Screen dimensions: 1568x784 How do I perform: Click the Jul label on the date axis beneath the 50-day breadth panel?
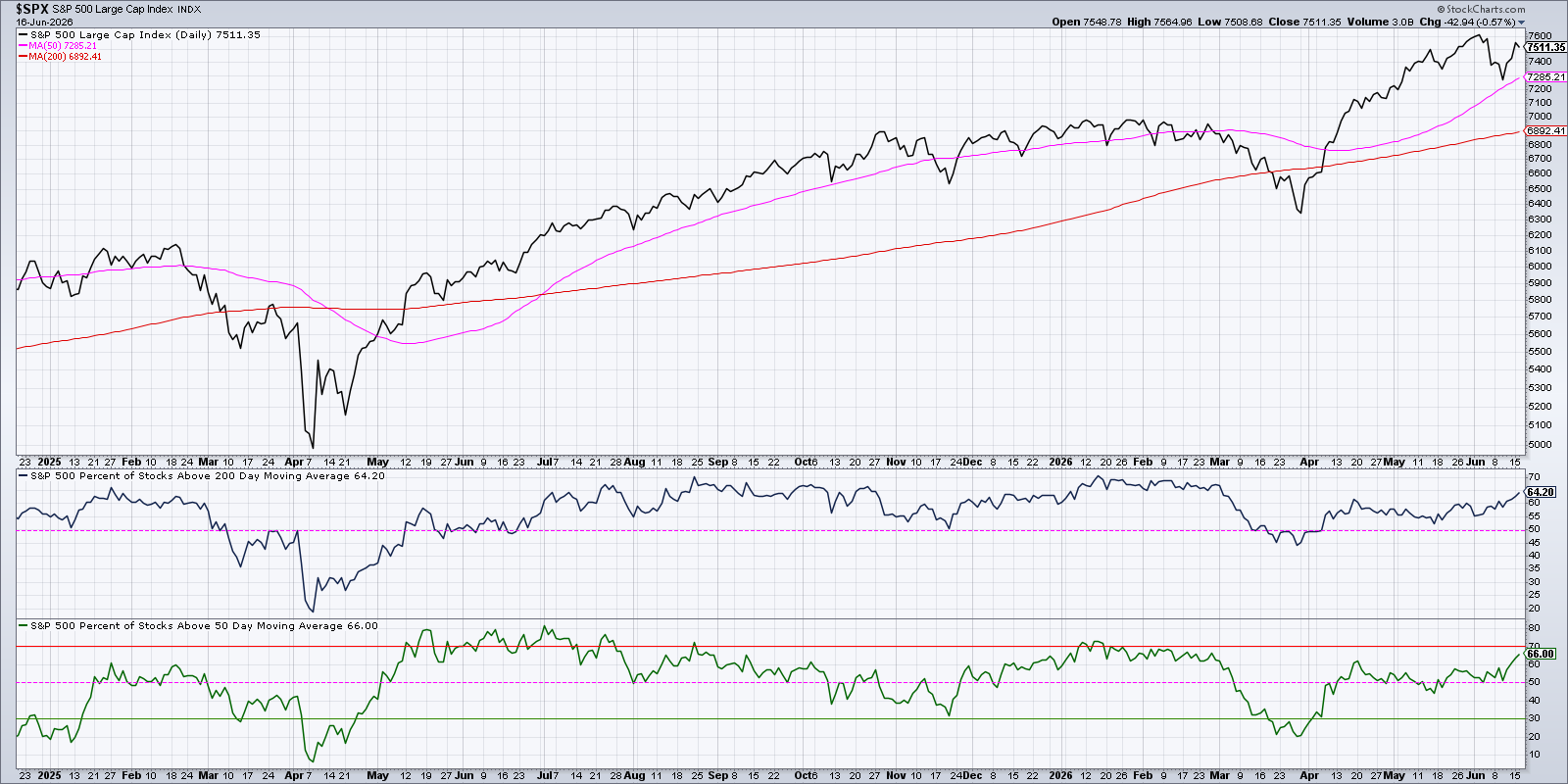click(545, 775)
